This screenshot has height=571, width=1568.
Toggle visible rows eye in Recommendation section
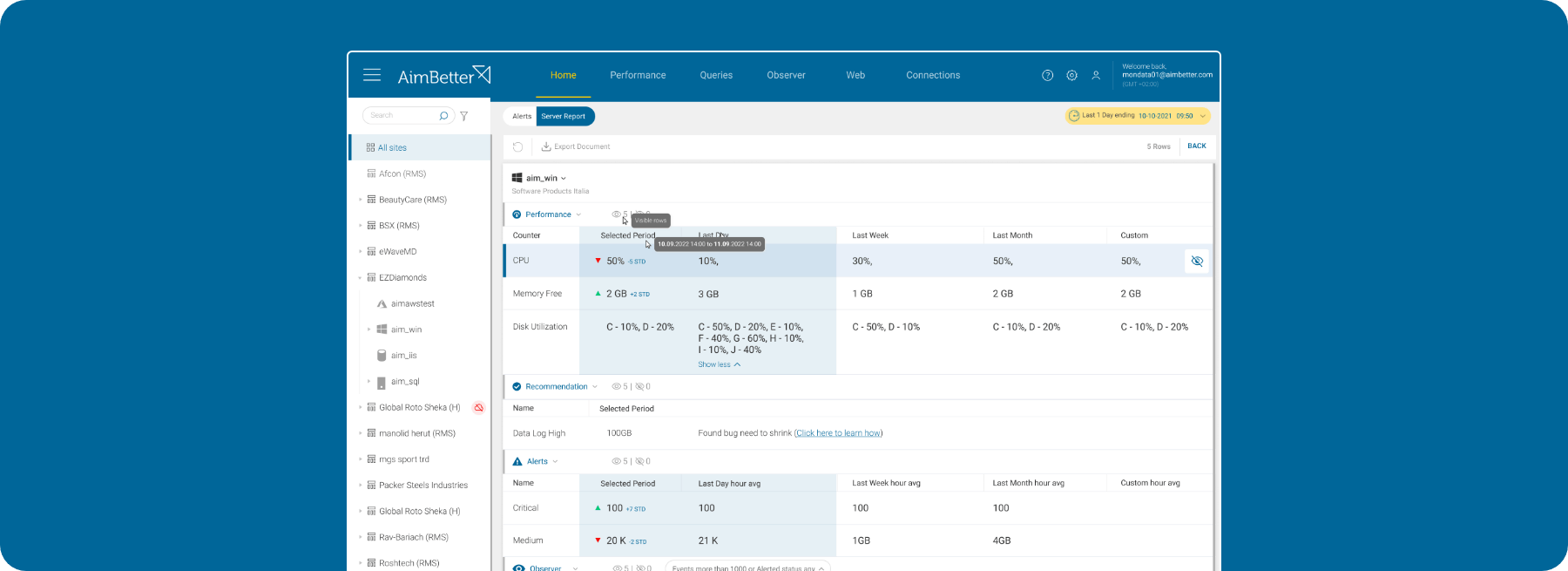pos(616,386)
